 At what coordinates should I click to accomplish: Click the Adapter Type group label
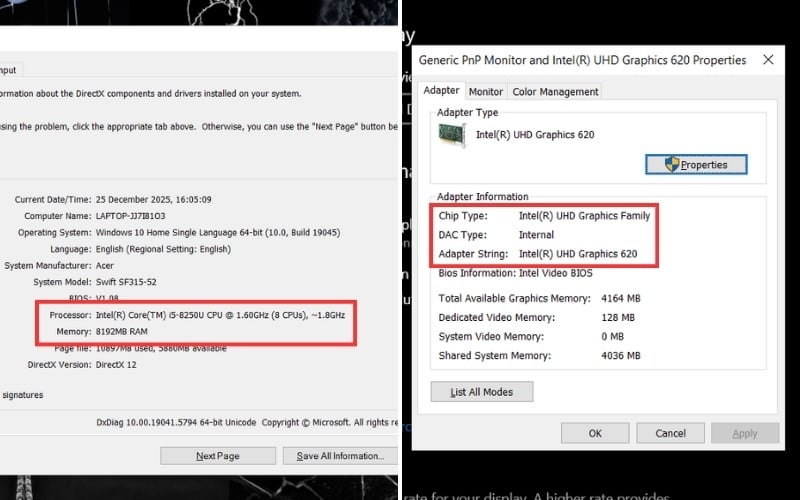(467, 113)
